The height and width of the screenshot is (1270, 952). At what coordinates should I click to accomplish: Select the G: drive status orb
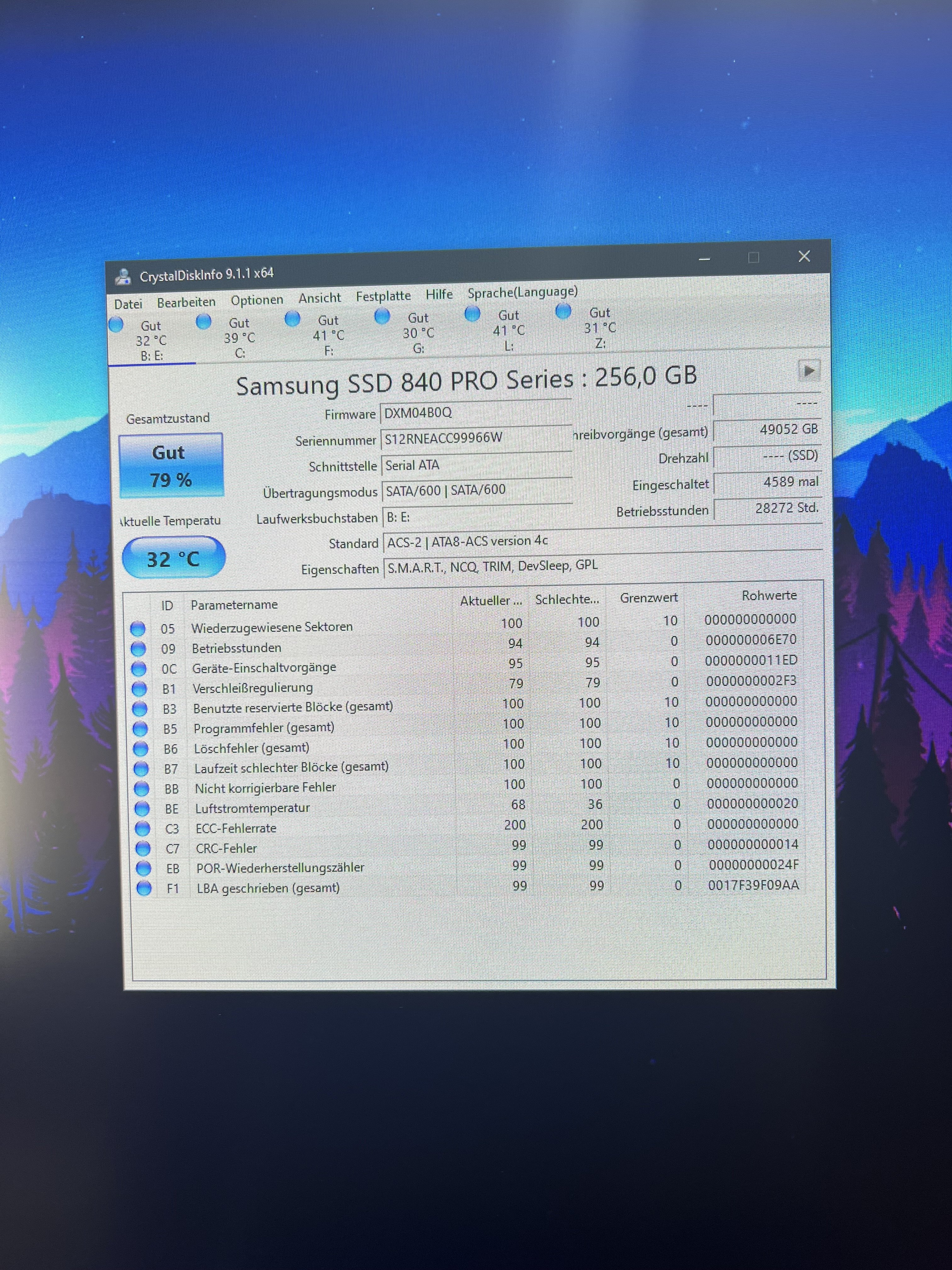point(382,316)
